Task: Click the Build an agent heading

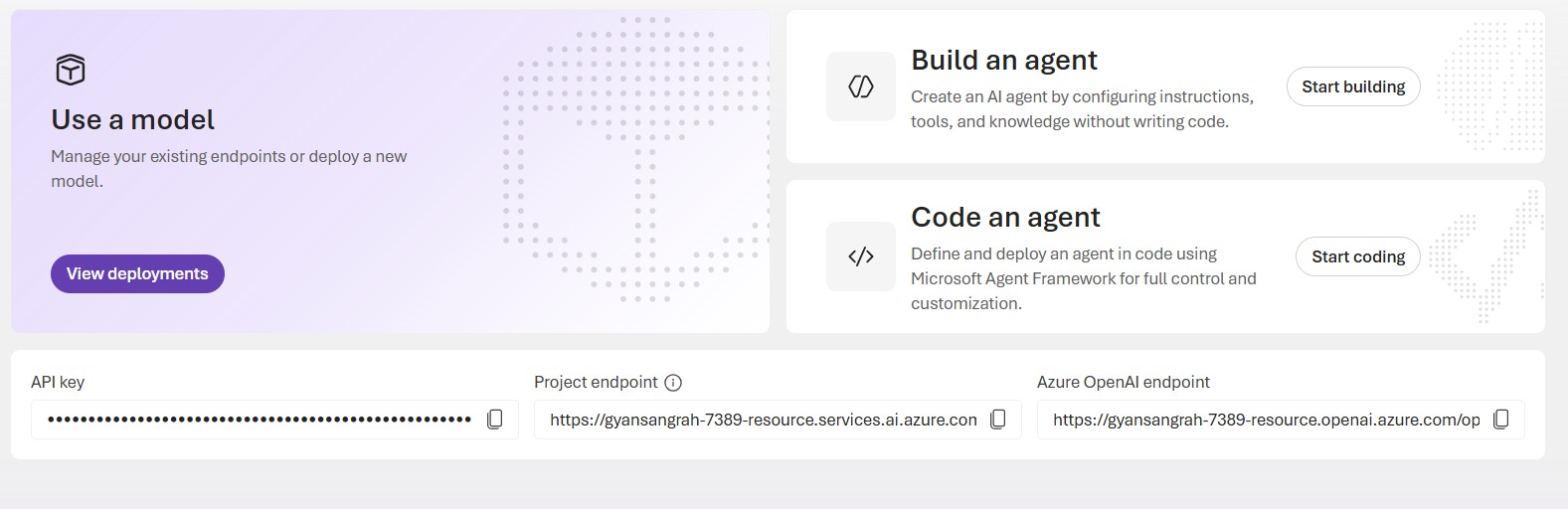Action: tap(1004, 61)
